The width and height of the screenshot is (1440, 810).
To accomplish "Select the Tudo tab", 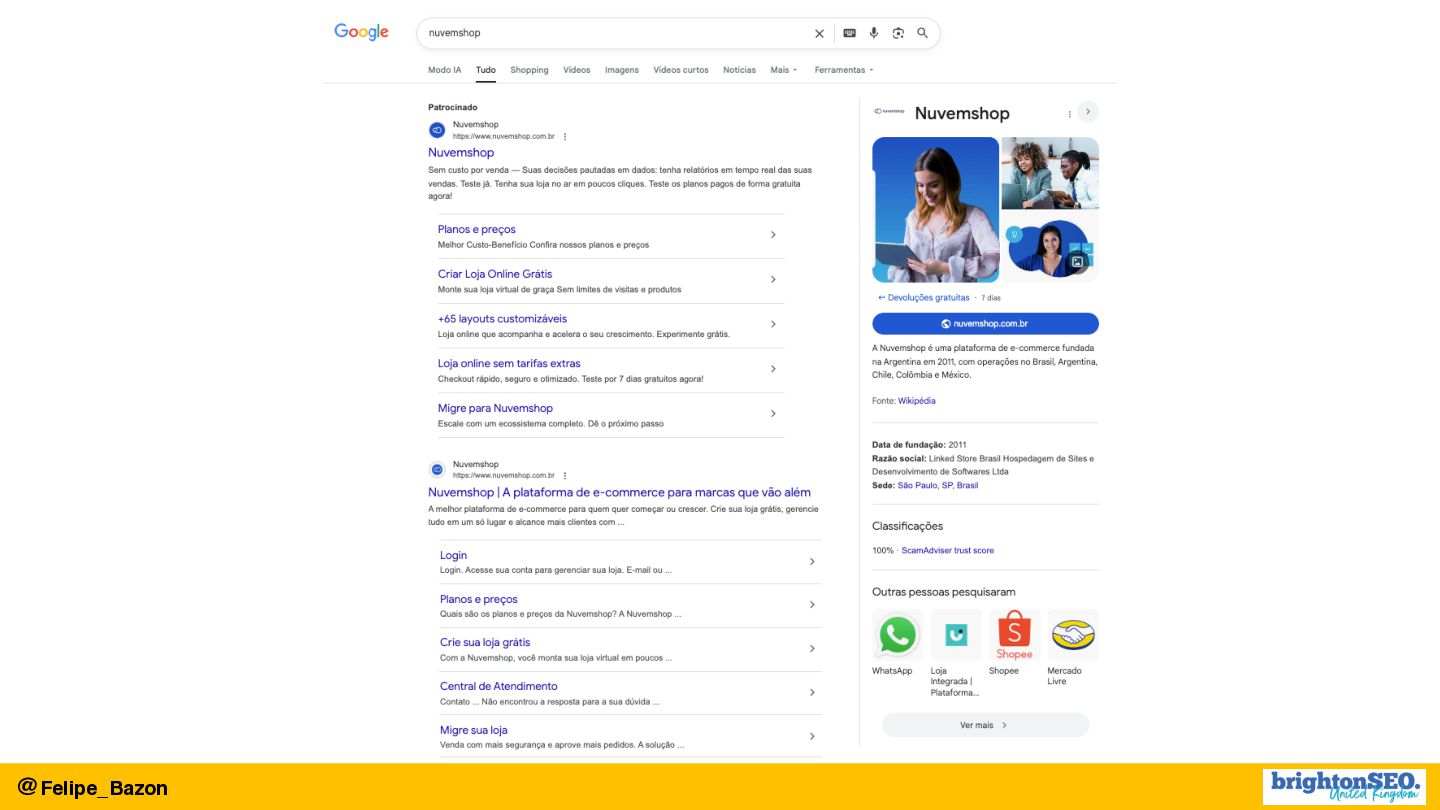I will [x=486, y=70].
